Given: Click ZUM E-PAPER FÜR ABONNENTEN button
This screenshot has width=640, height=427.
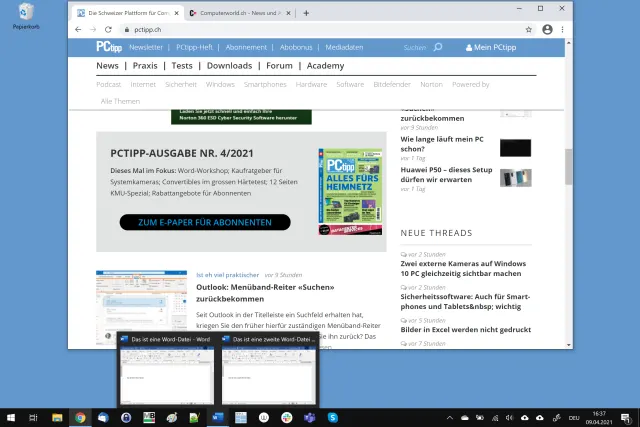Looking at the screenshot, I should pos(205,222).
